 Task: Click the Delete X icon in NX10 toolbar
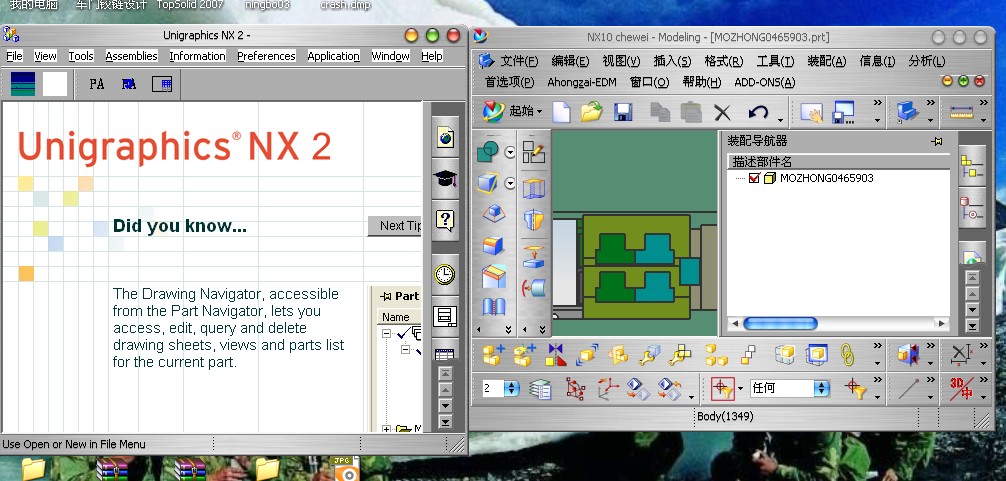[x=722, y=113]
